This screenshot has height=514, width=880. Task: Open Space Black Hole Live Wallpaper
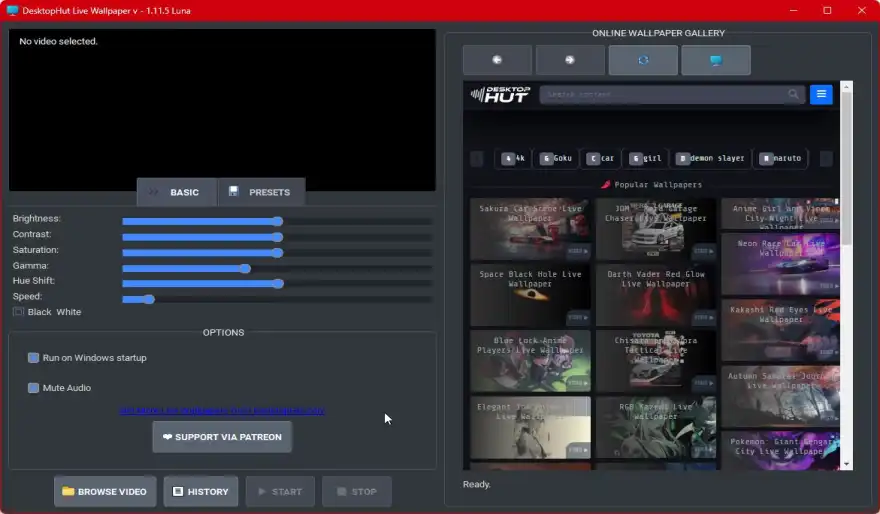[x=530, y=295]
